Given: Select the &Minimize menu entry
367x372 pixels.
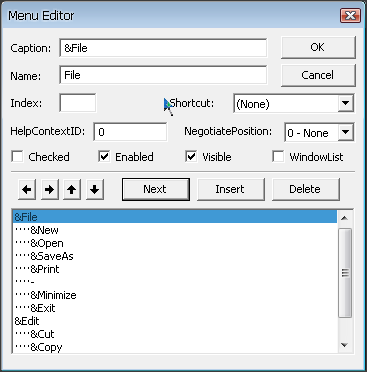Looking at the screenshot, I should coord(175,295).
